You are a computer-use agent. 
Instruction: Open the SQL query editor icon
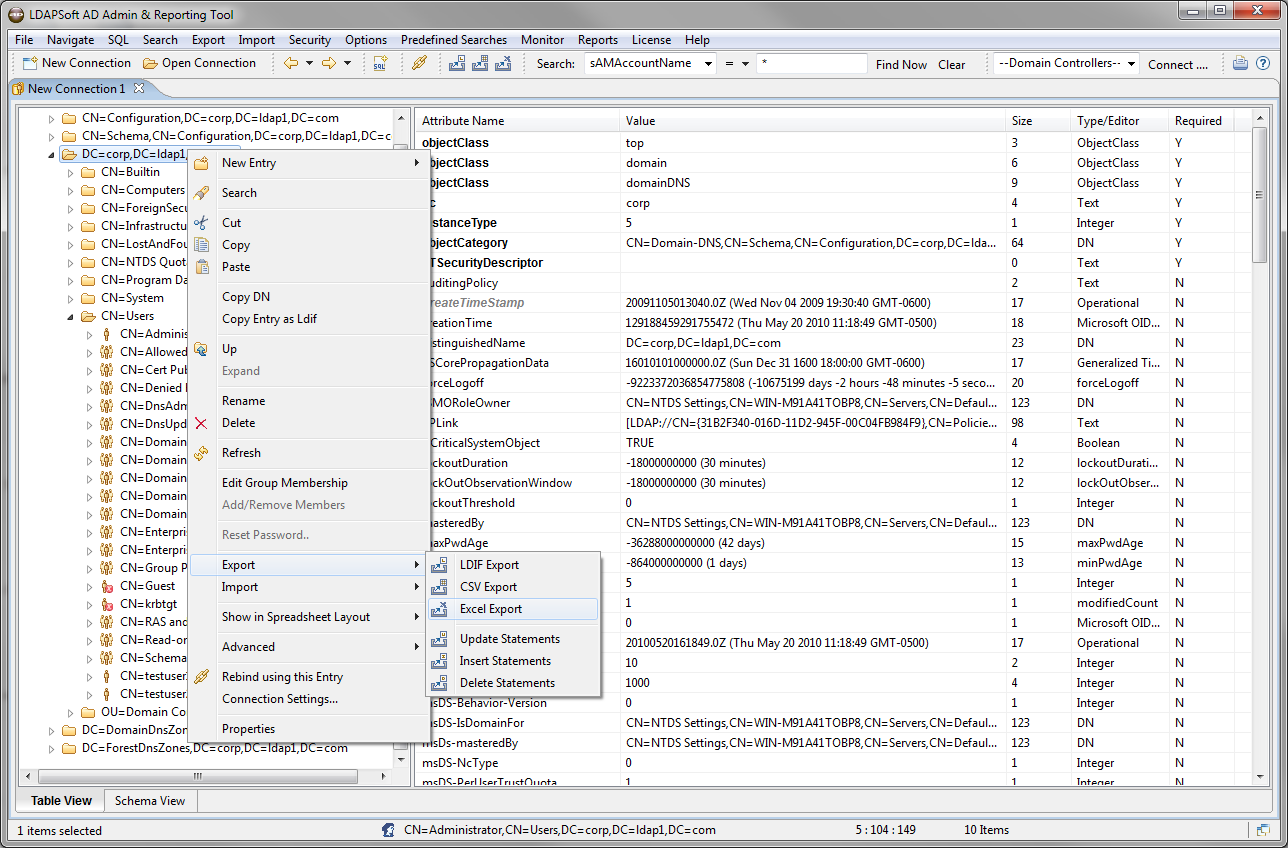point(380,63)
